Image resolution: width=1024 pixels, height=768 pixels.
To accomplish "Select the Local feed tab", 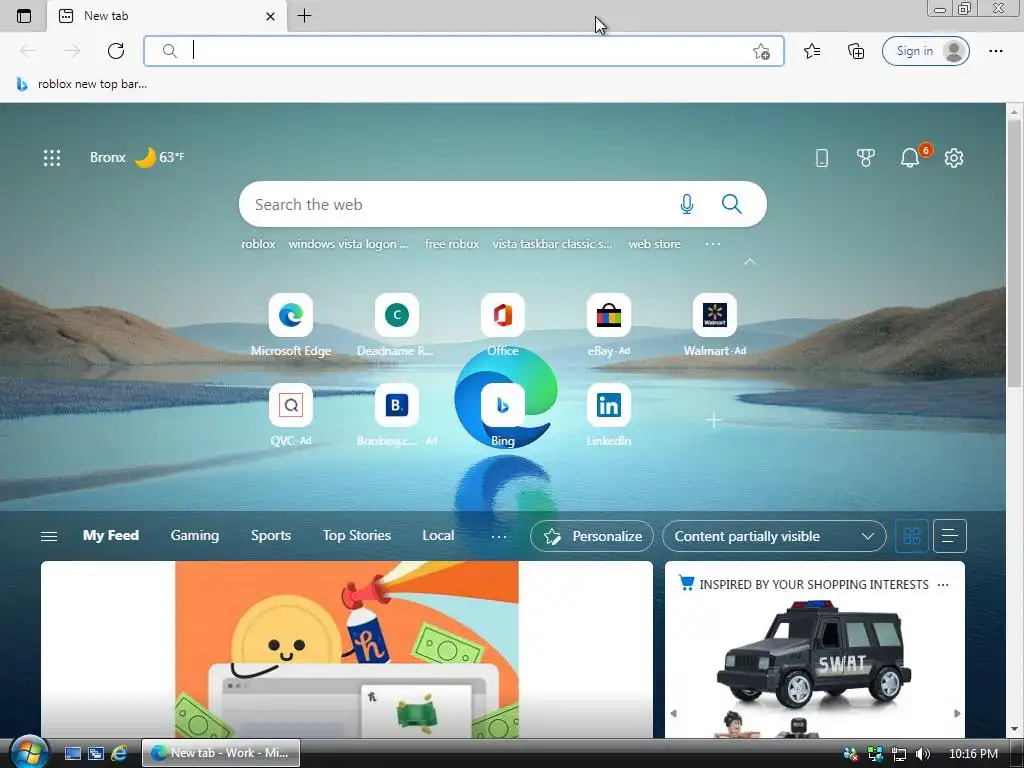I will coord(438,536).
